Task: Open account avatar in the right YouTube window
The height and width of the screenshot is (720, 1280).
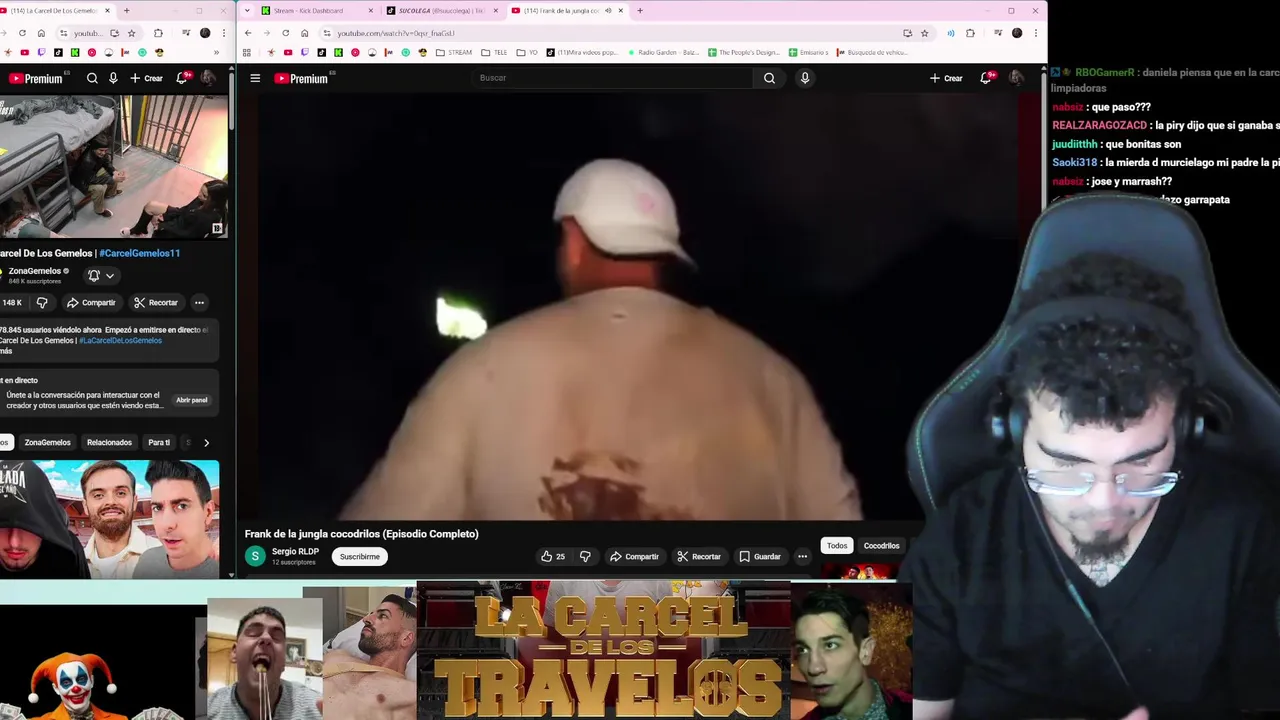Action: (x=1016, y=78)
